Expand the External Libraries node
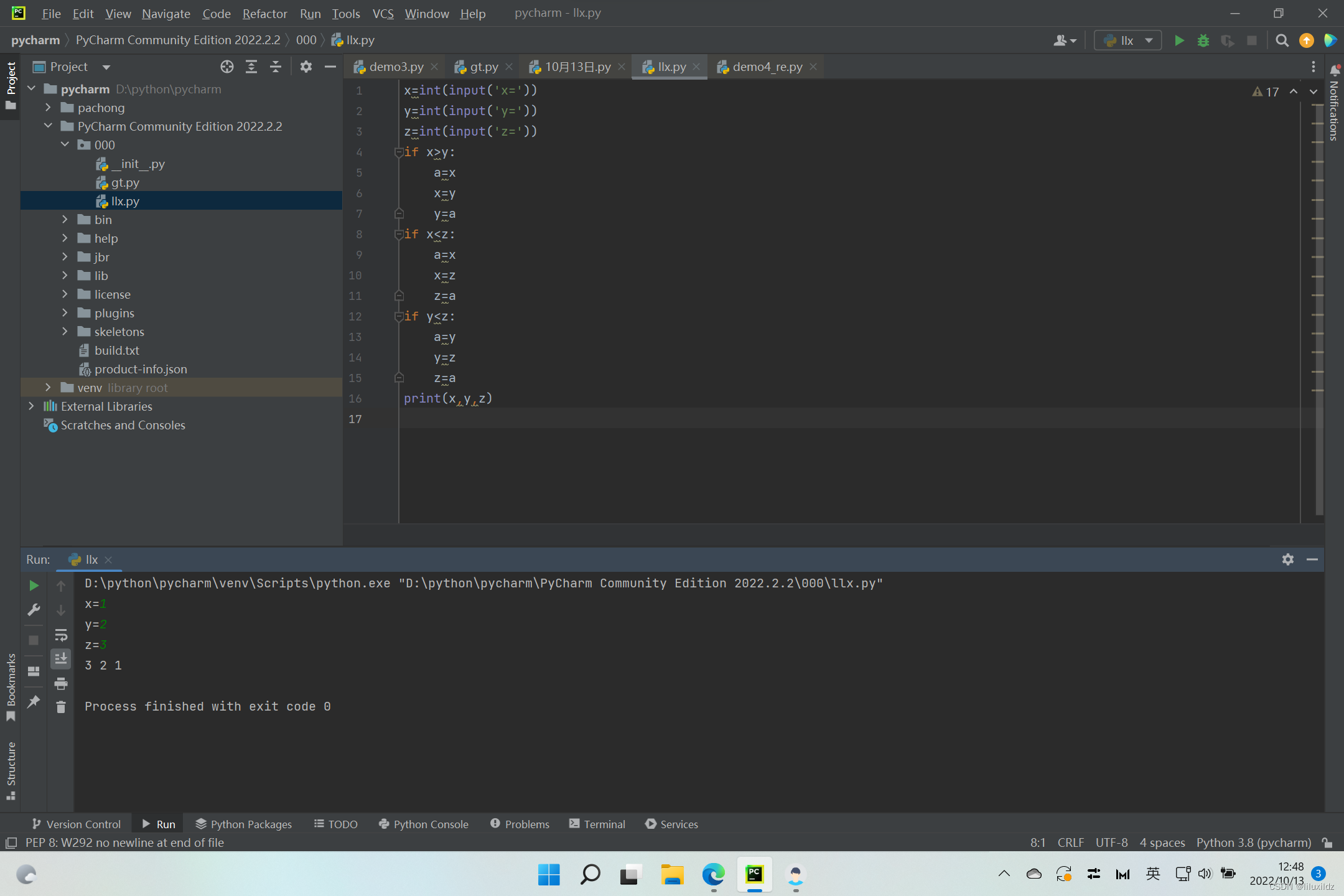The height and width of the screenshot is (896, 1344). [32, 406]
